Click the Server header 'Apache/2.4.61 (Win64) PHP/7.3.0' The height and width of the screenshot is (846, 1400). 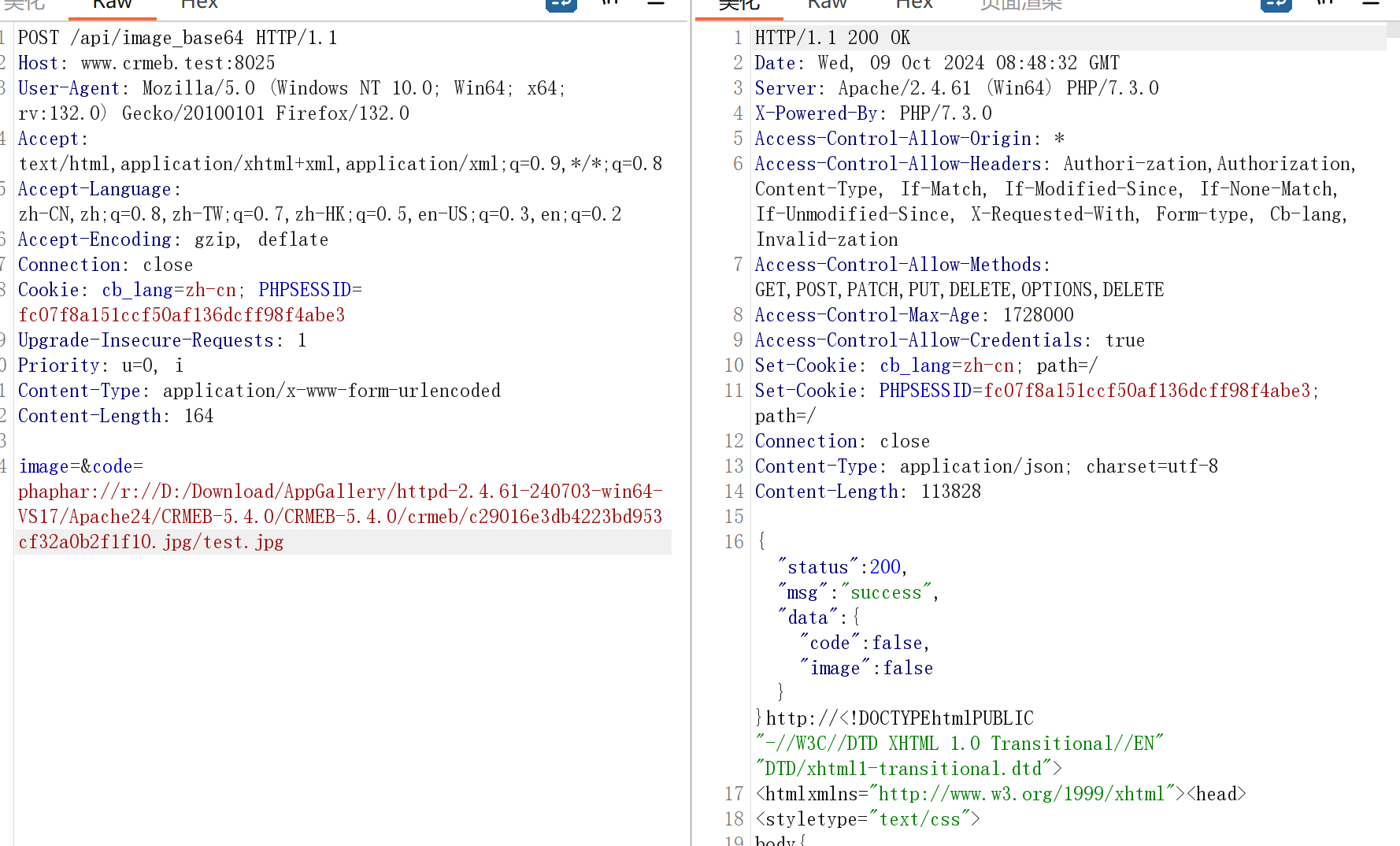tap(998, 88)
